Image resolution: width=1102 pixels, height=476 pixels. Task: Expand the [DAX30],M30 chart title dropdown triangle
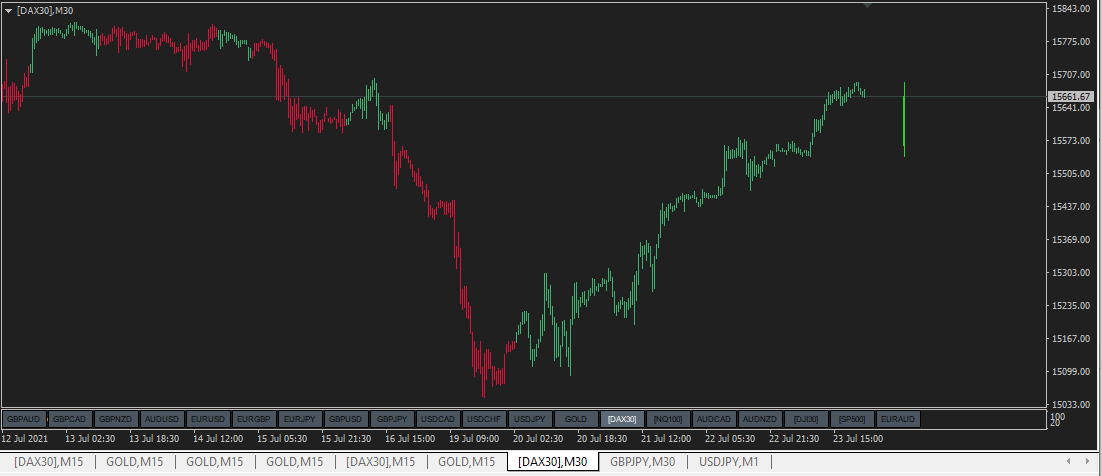[8, 11]
